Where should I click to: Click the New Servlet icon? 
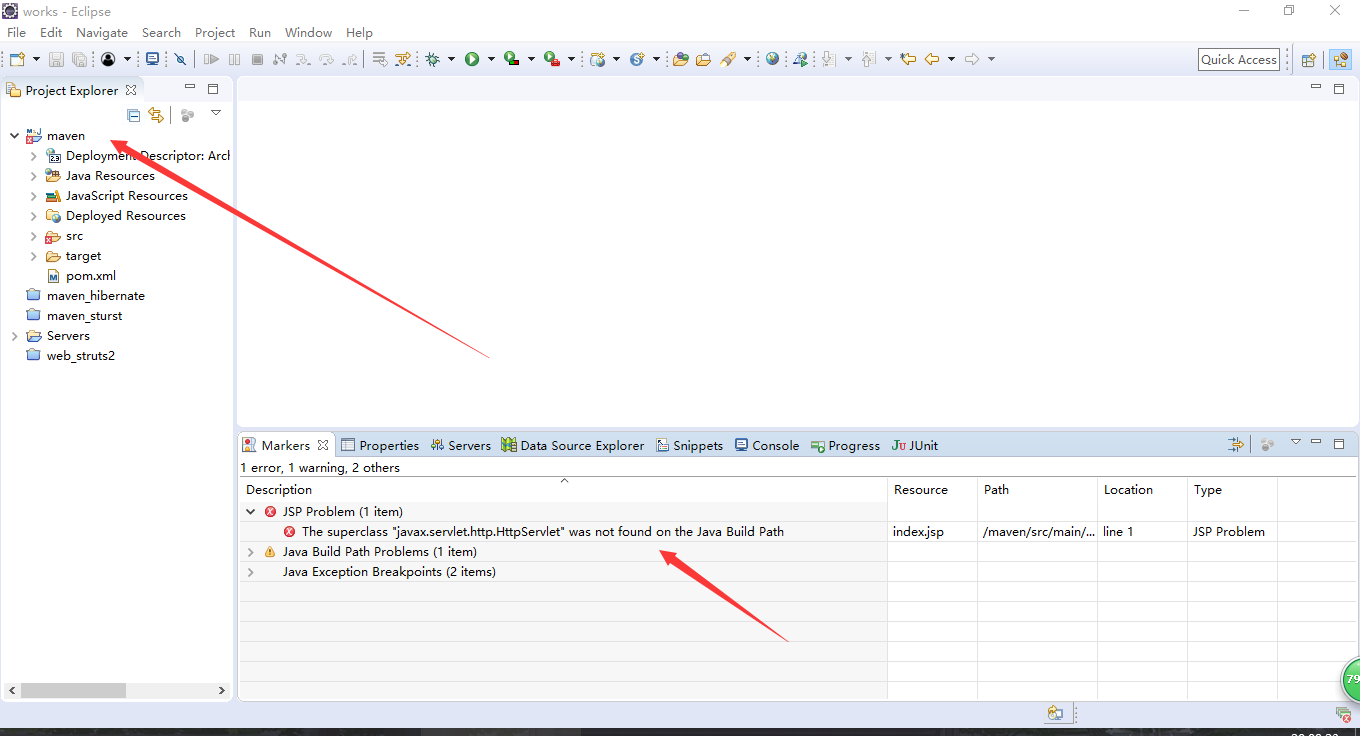coord(637,59)
